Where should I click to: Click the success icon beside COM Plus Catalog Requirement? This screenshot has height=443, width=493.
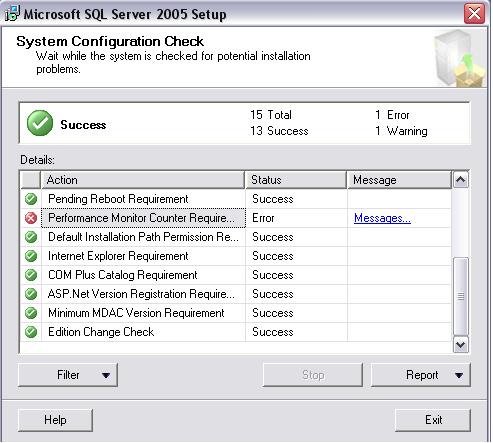31,275
